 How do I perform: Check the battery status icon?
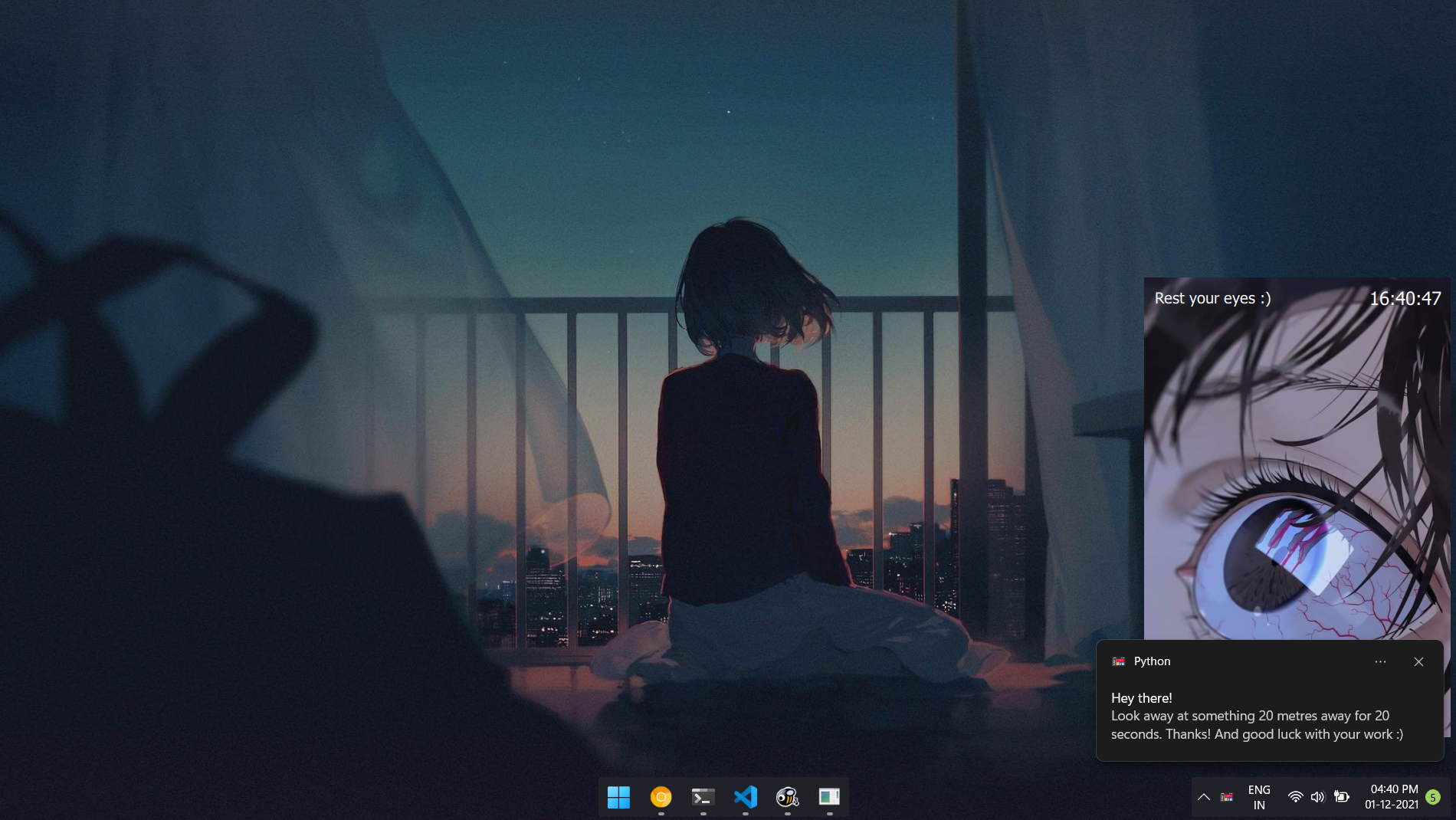click(x=1342, y=797)
